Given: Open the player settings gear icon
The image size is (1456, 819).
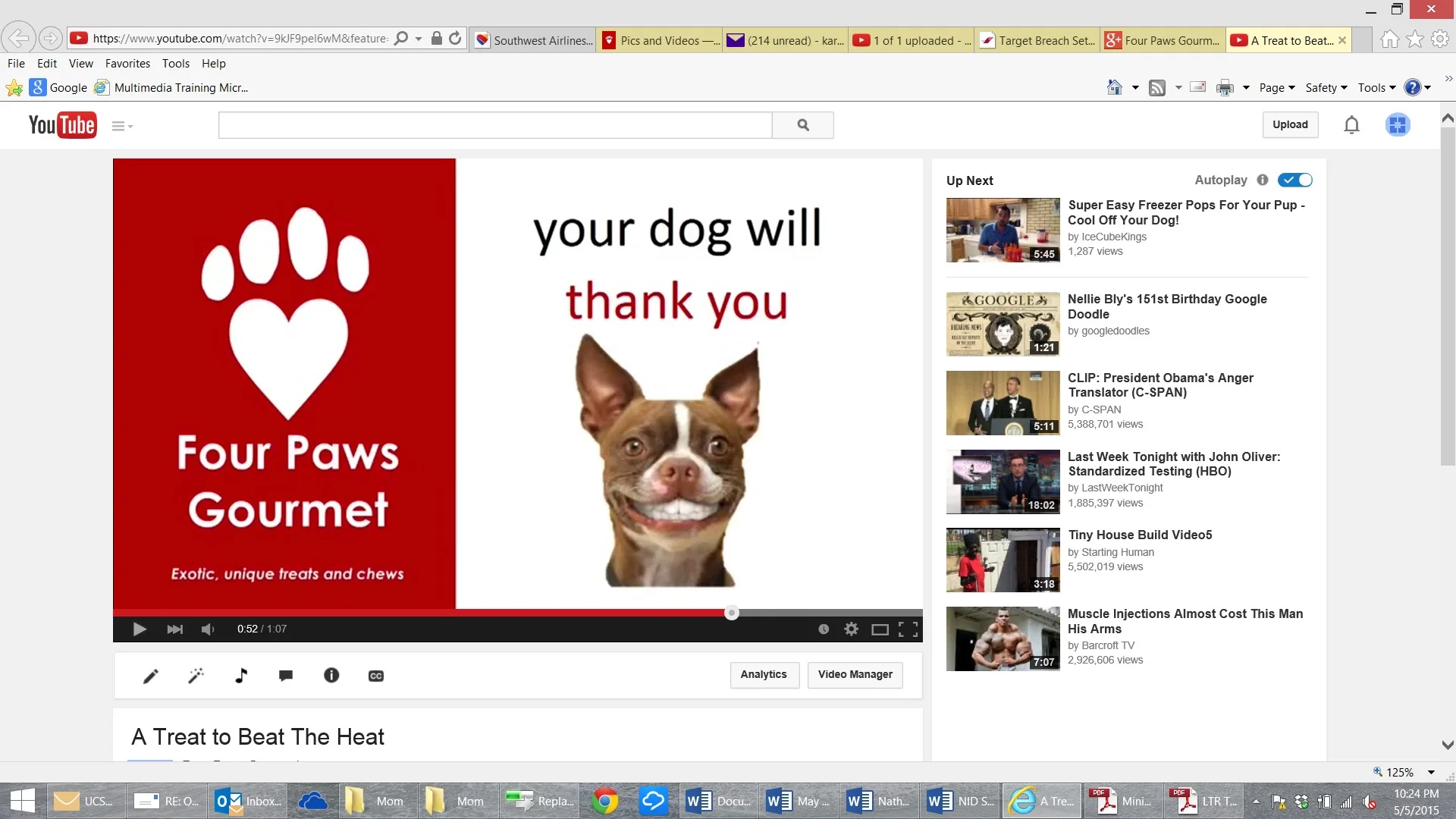Looking at the screenshot, I should (852, 629).
